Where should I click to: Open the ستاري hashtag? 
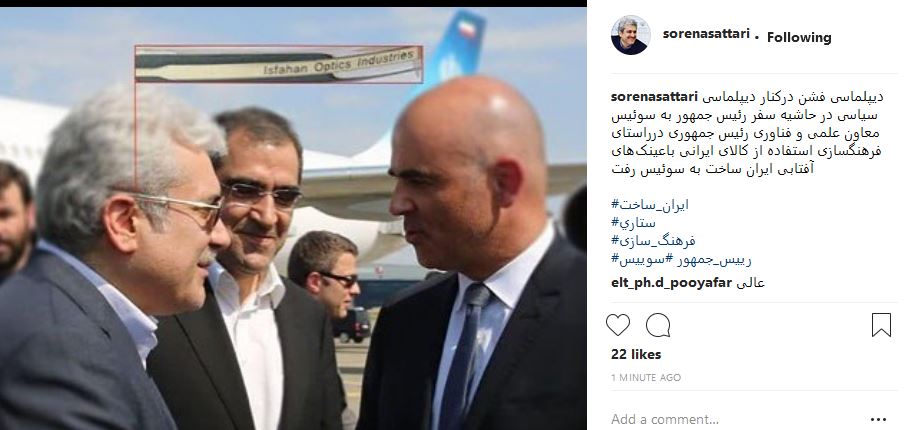[x=634, y=223]
